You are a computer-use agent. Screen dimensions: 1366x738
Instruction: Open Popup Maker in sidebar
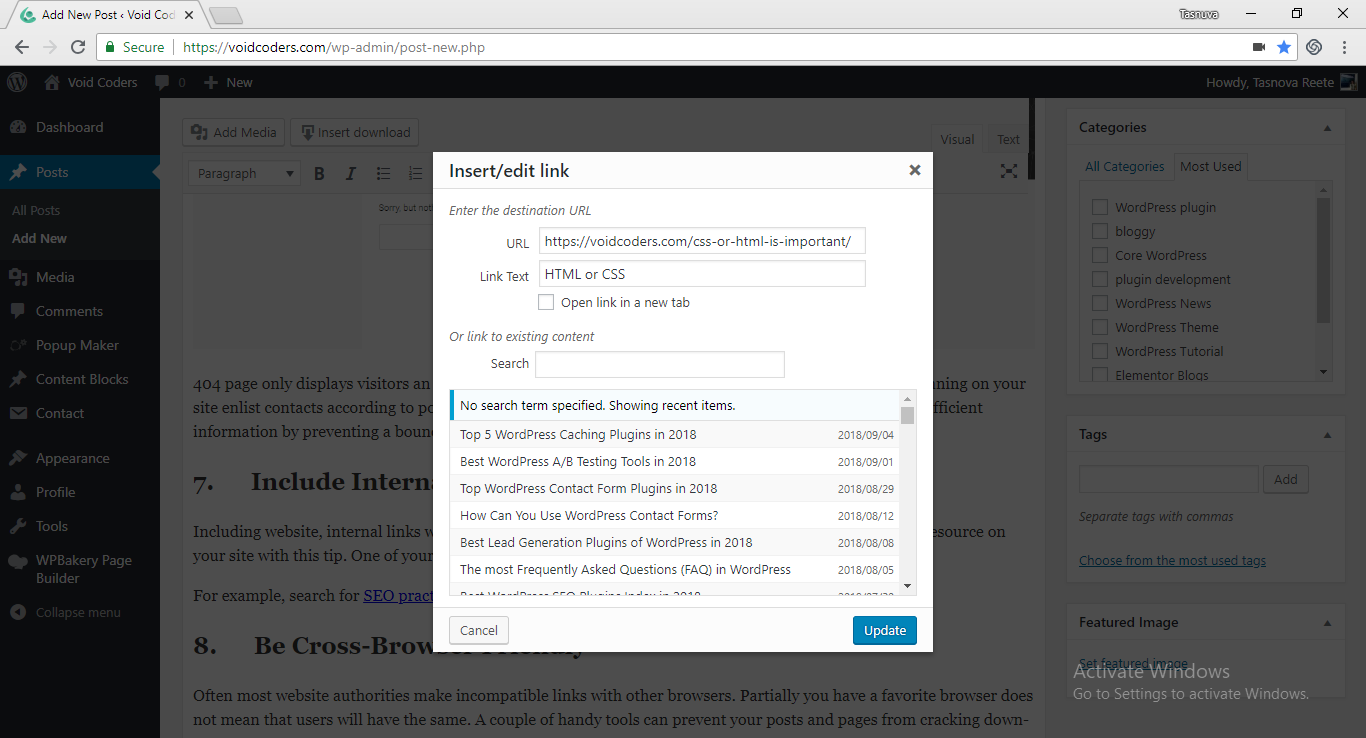click(80, 345)
